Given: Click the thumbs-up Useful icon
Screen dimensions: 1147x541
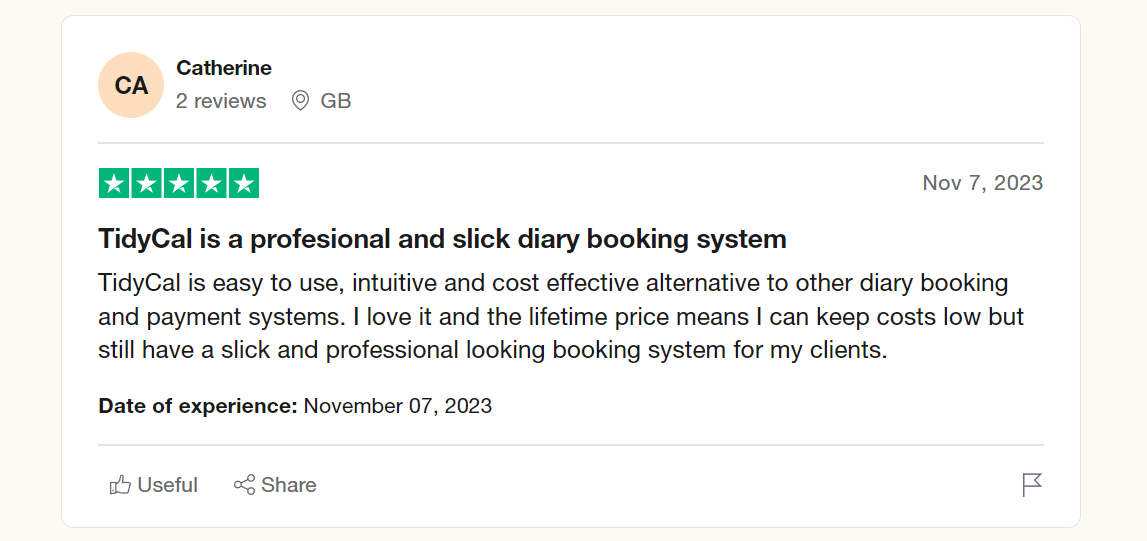Looking at the screenshot, I should pos(121,485).
